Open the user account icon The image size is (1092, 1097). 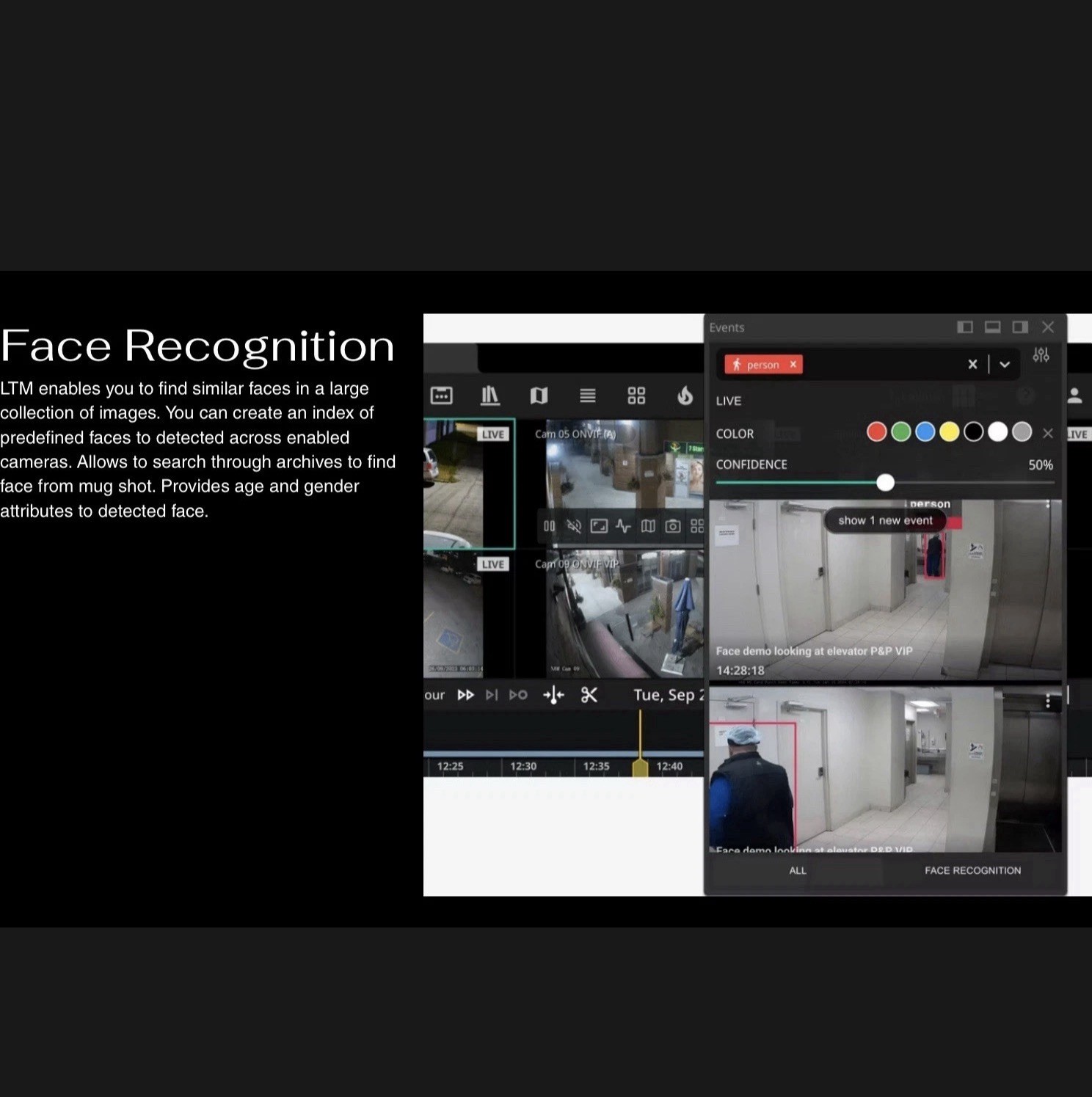(x=1074, y=396)
